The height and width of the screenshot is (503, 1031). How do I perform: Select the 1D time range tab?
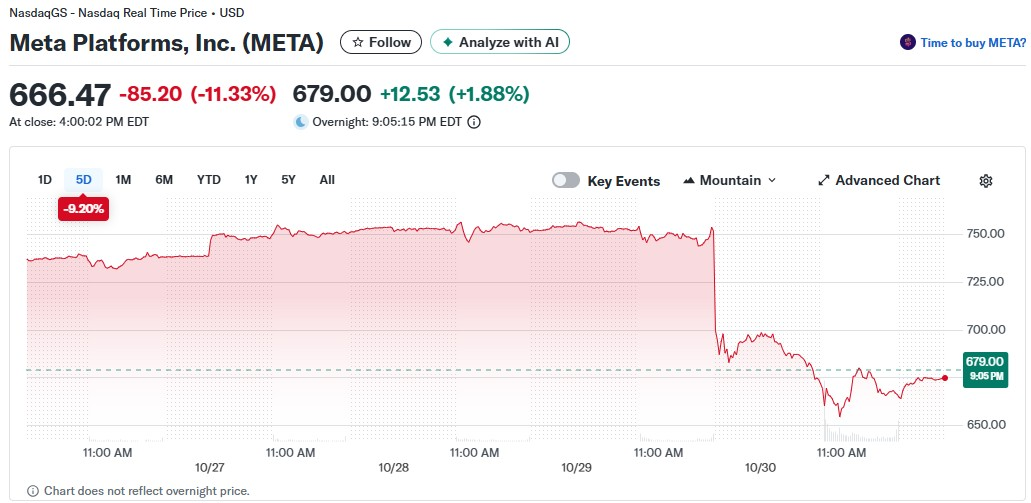point(45,180)
